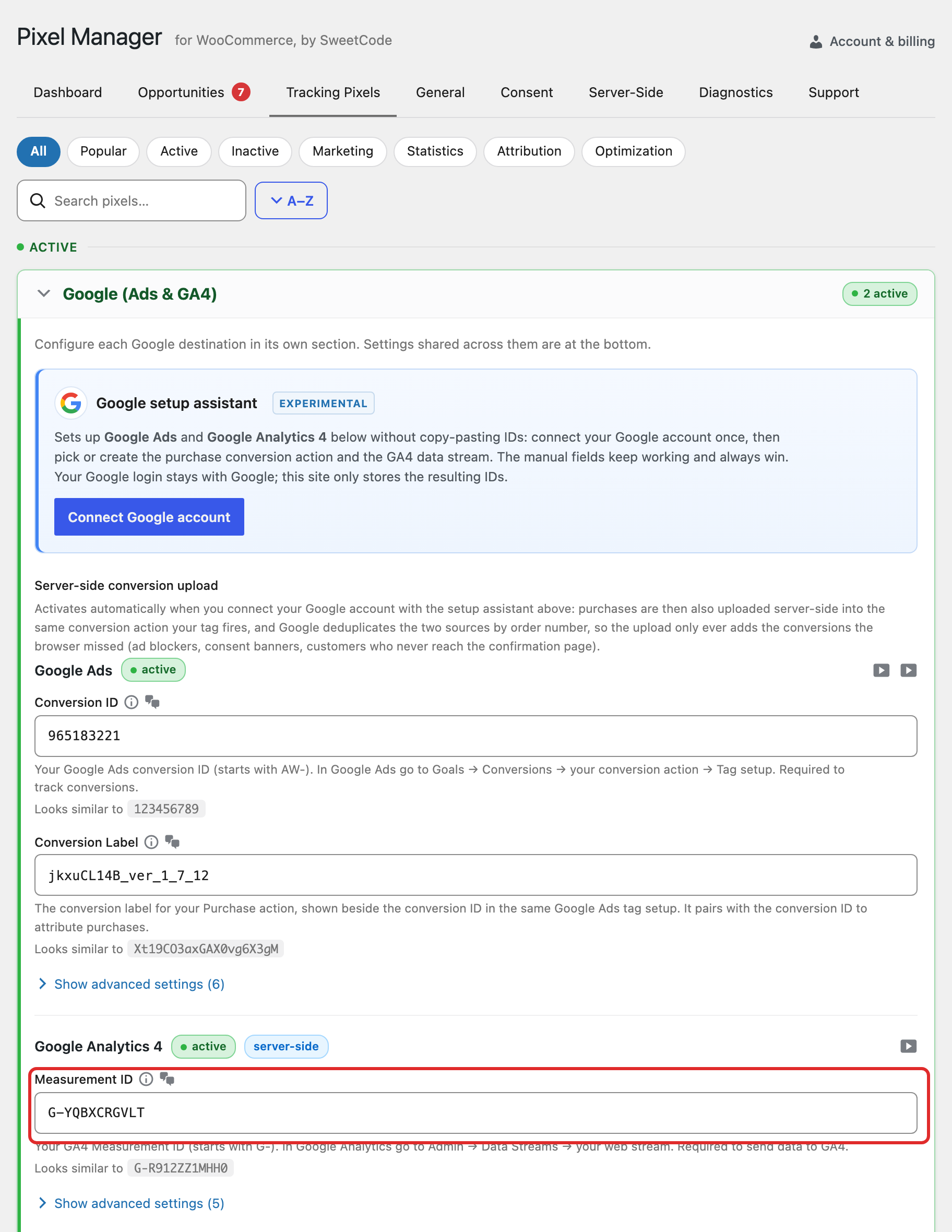952x1232 pixels.
Task: Click the Google setup assistant title
Action: tap(176, 404)
